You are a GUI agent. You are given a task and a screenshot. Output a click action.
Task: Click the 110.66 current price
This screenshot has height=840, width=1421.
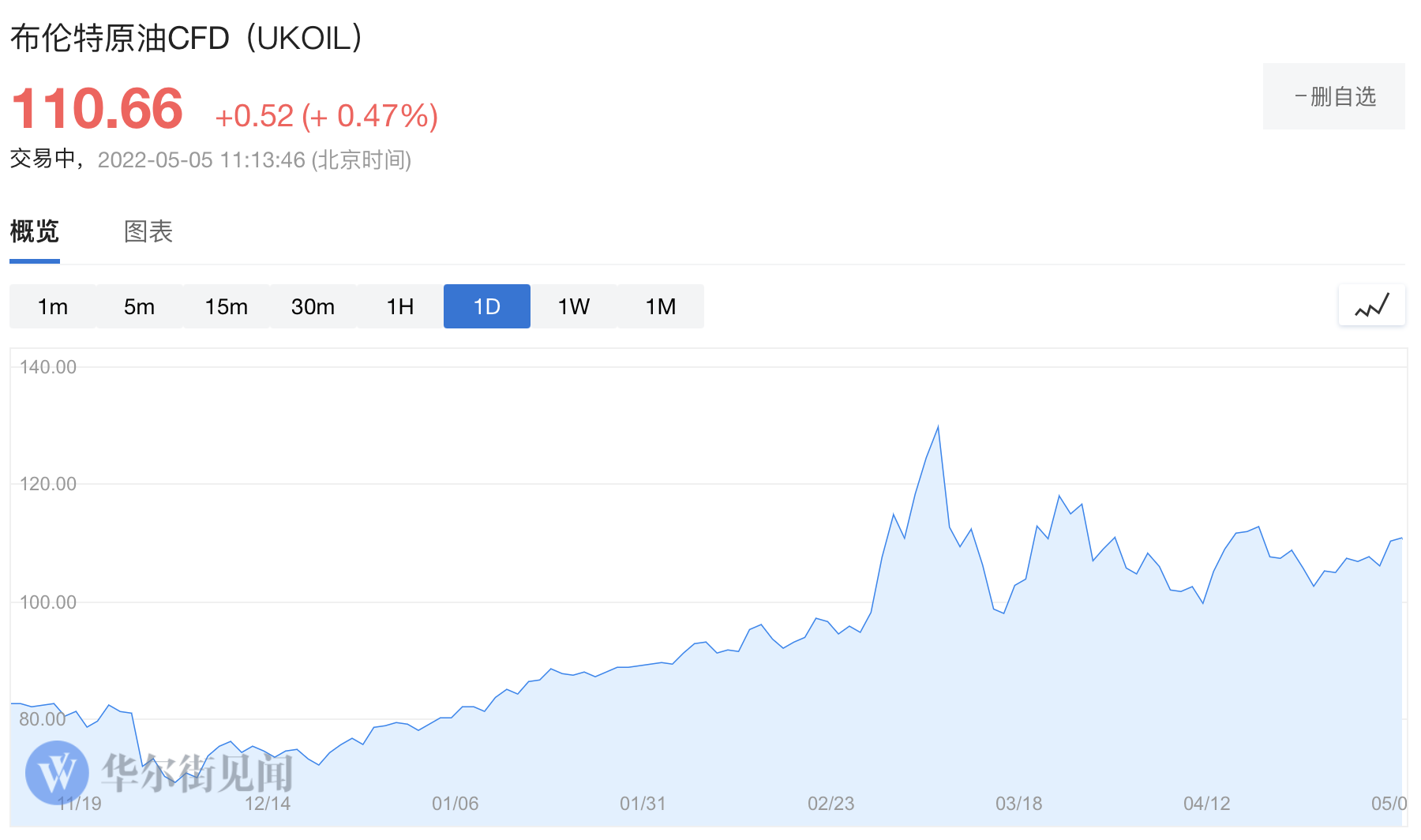pos(97,109)
